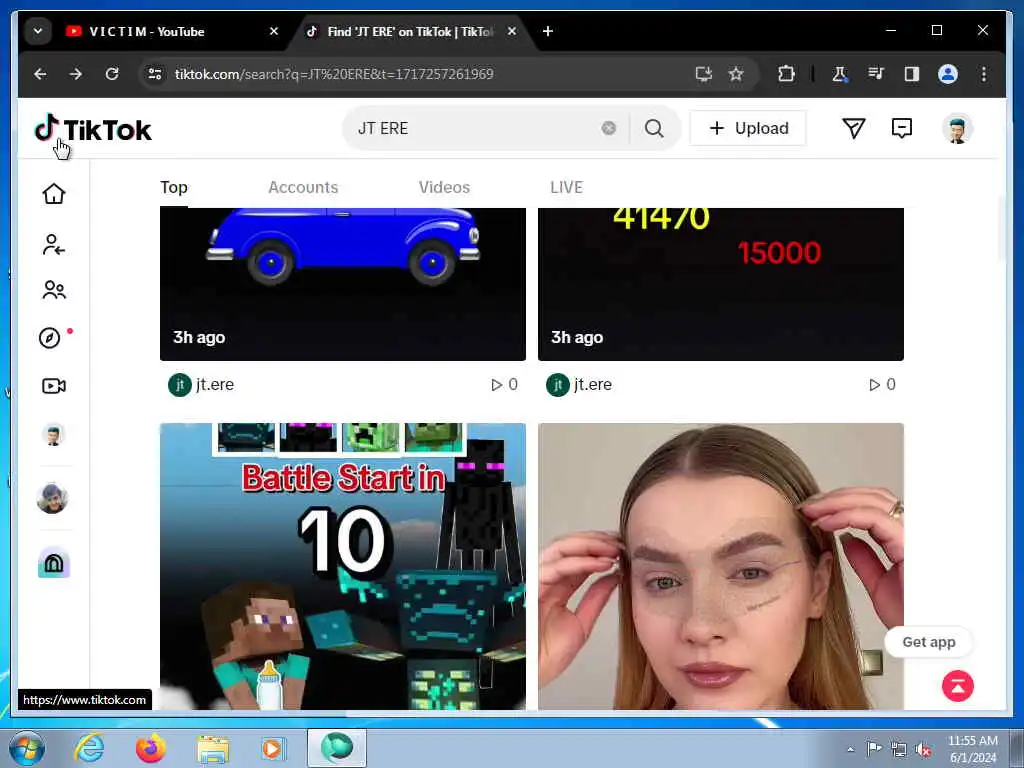Open the followed account avatar in sidebar
Viewport: 1024px width, 768px height.
[x=52, y=498]
